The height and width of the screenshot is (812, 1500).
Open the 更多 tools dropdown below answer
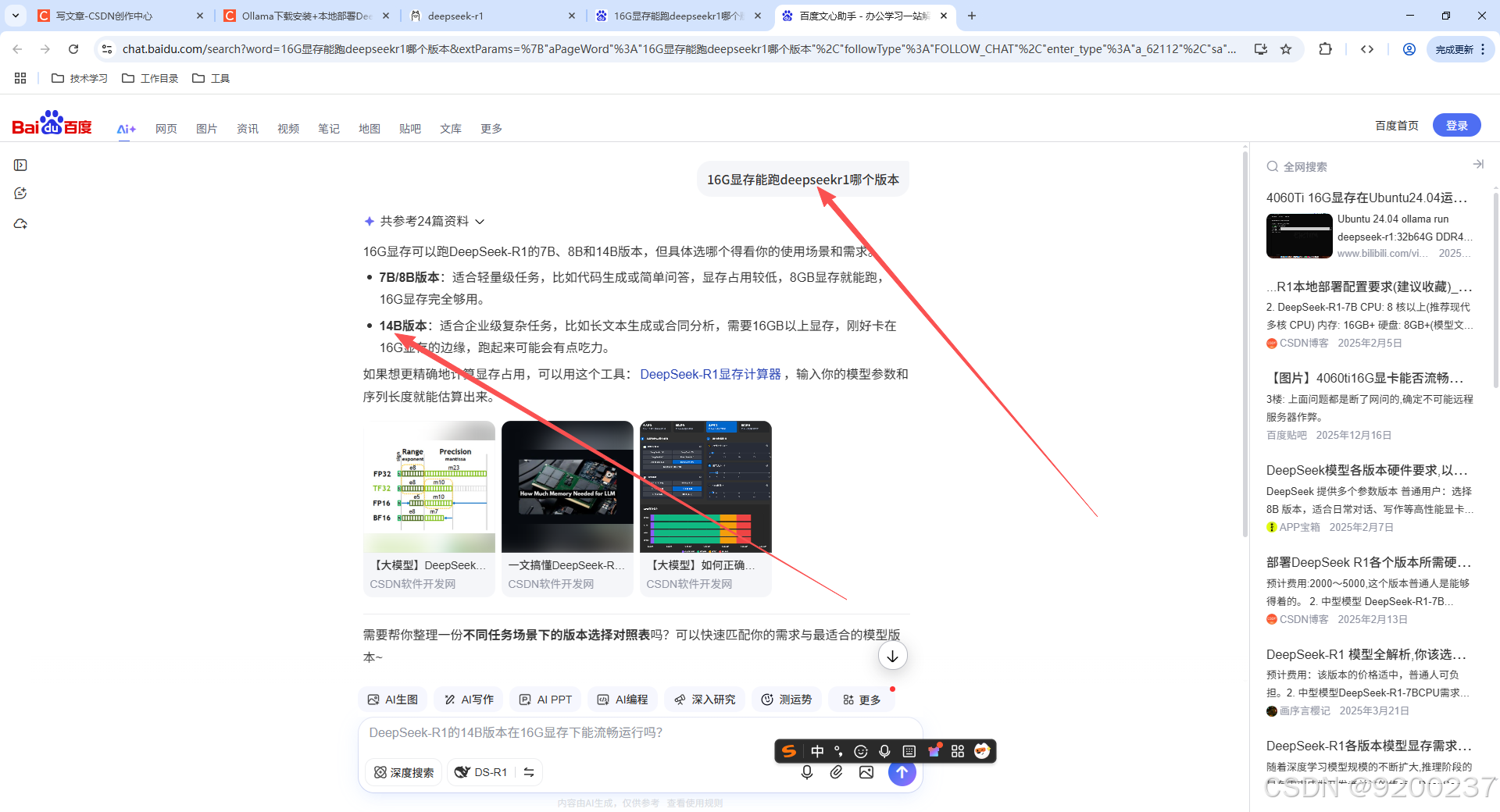(862, 700)
